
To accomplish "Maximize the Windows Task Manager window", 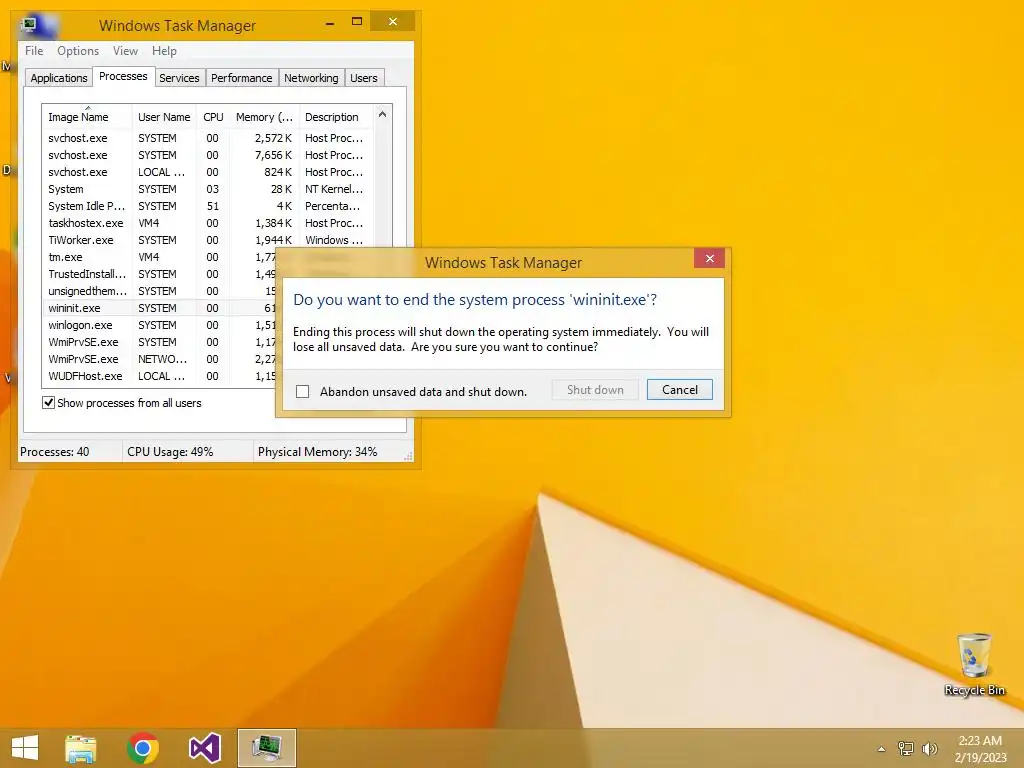I will (x=357, y=22).
